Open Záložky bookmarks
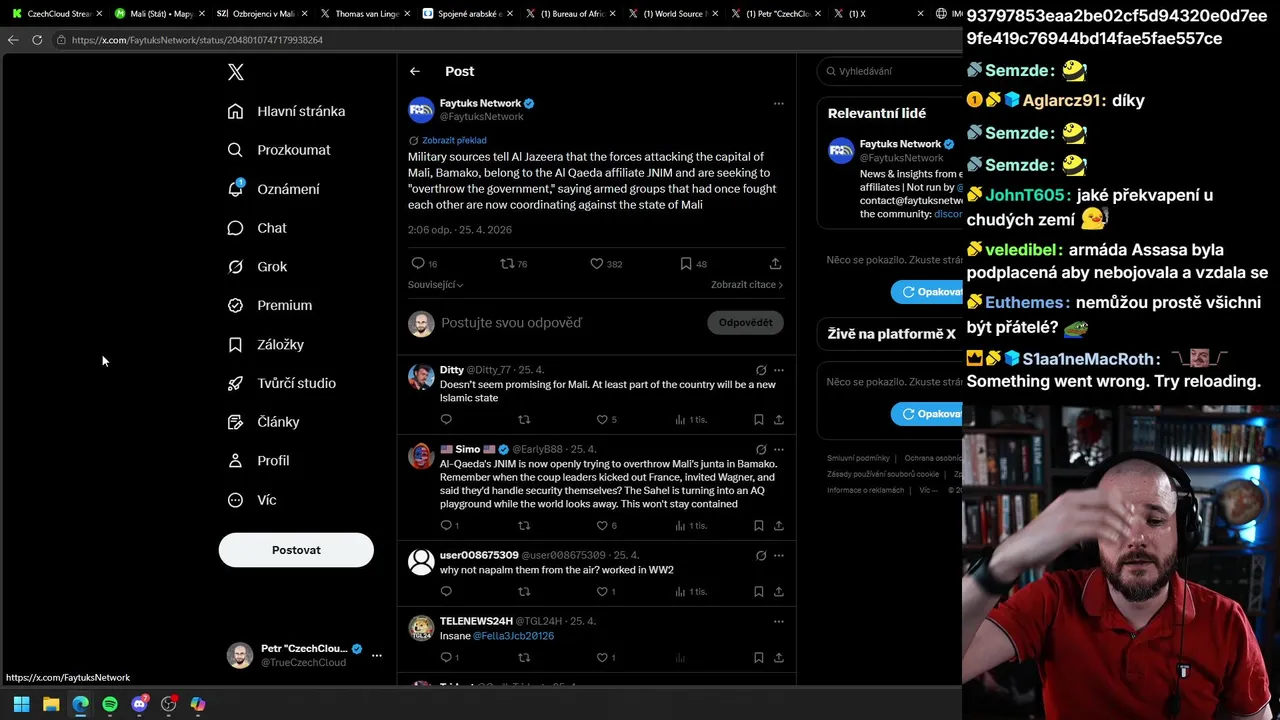The width and height of the screenshot is (1280, 720). tap(265, 344)
